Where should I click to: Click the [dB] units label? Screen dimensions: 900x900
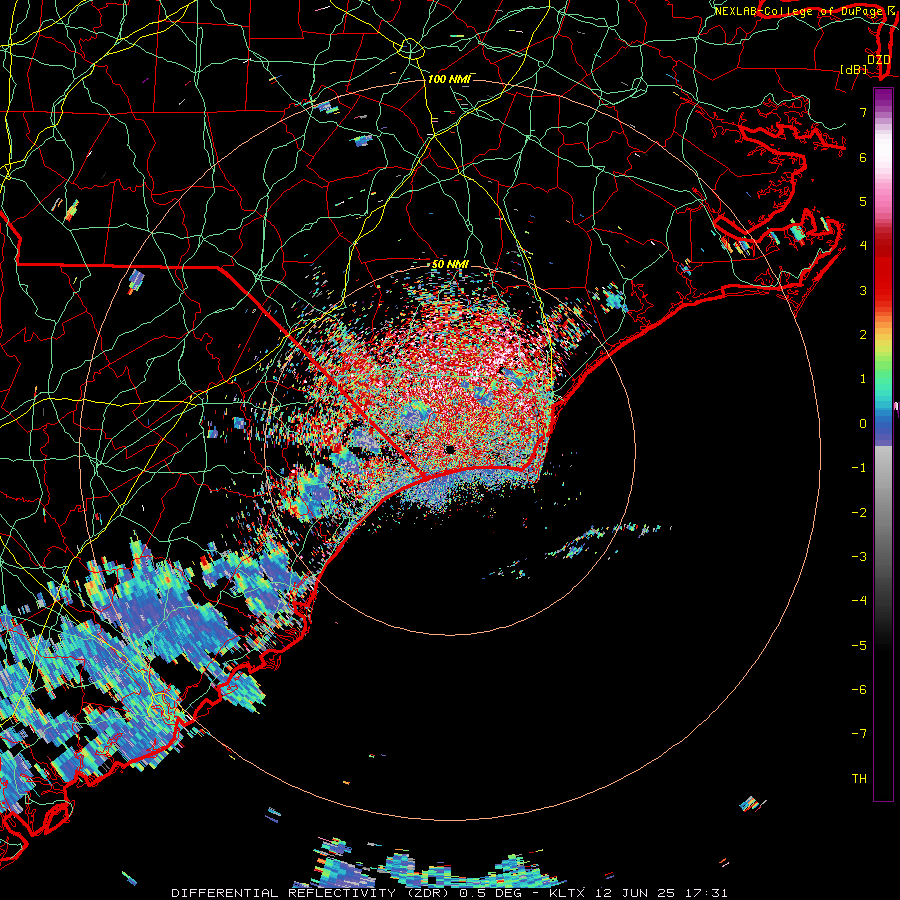tap(854, 69)
